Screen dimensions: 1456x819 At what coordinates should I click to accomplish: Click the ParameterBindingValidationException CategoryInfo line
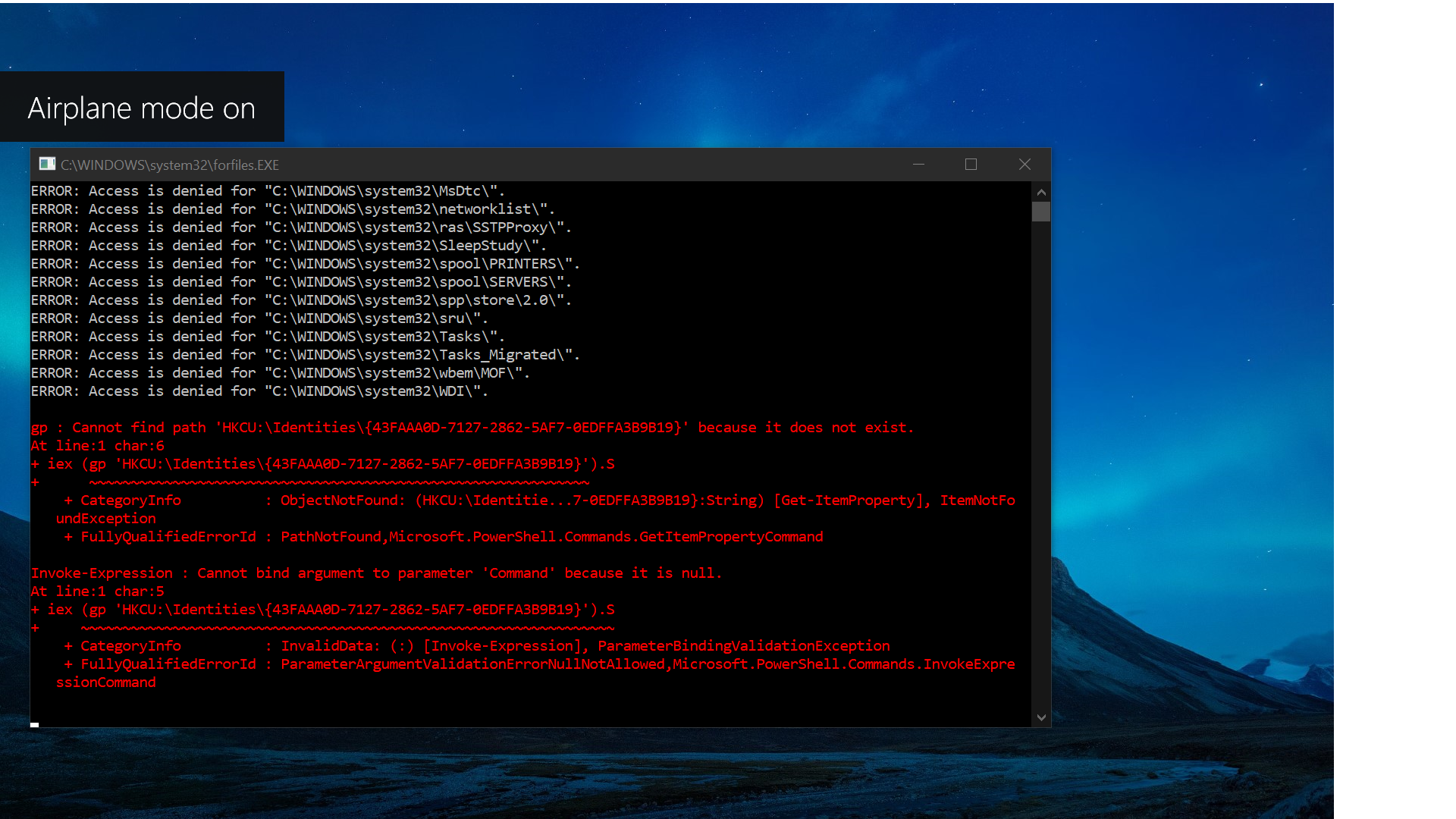point(476,646)
